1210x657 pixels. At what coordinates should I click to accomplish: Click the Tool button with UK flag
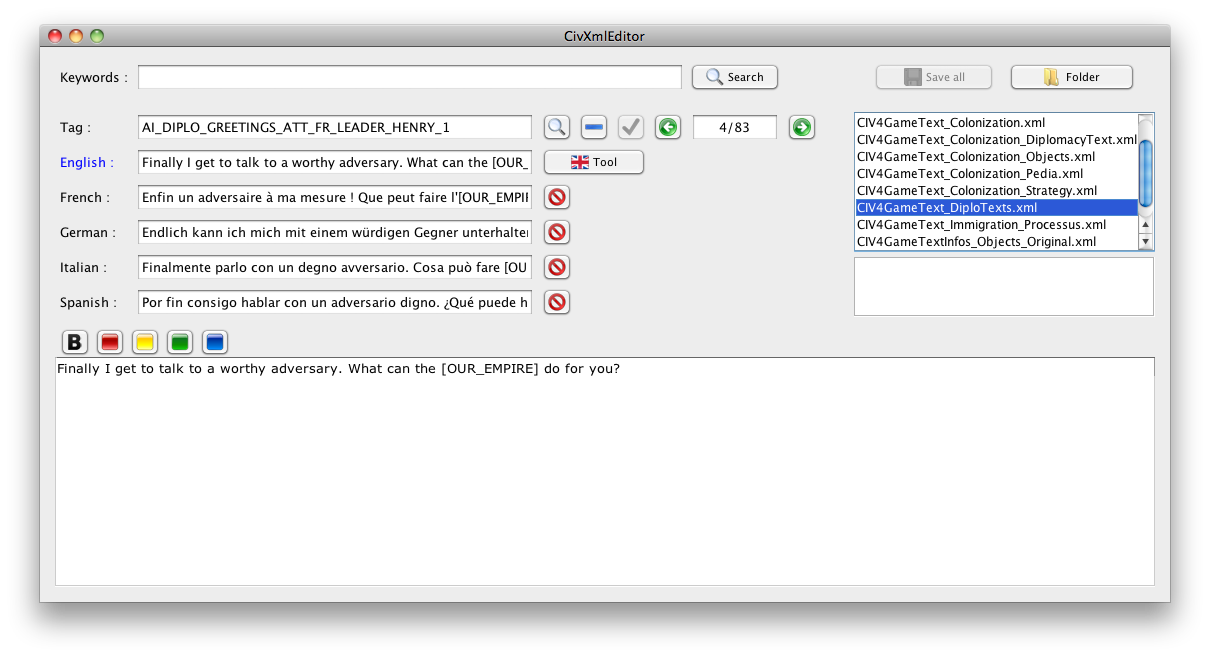594,162
